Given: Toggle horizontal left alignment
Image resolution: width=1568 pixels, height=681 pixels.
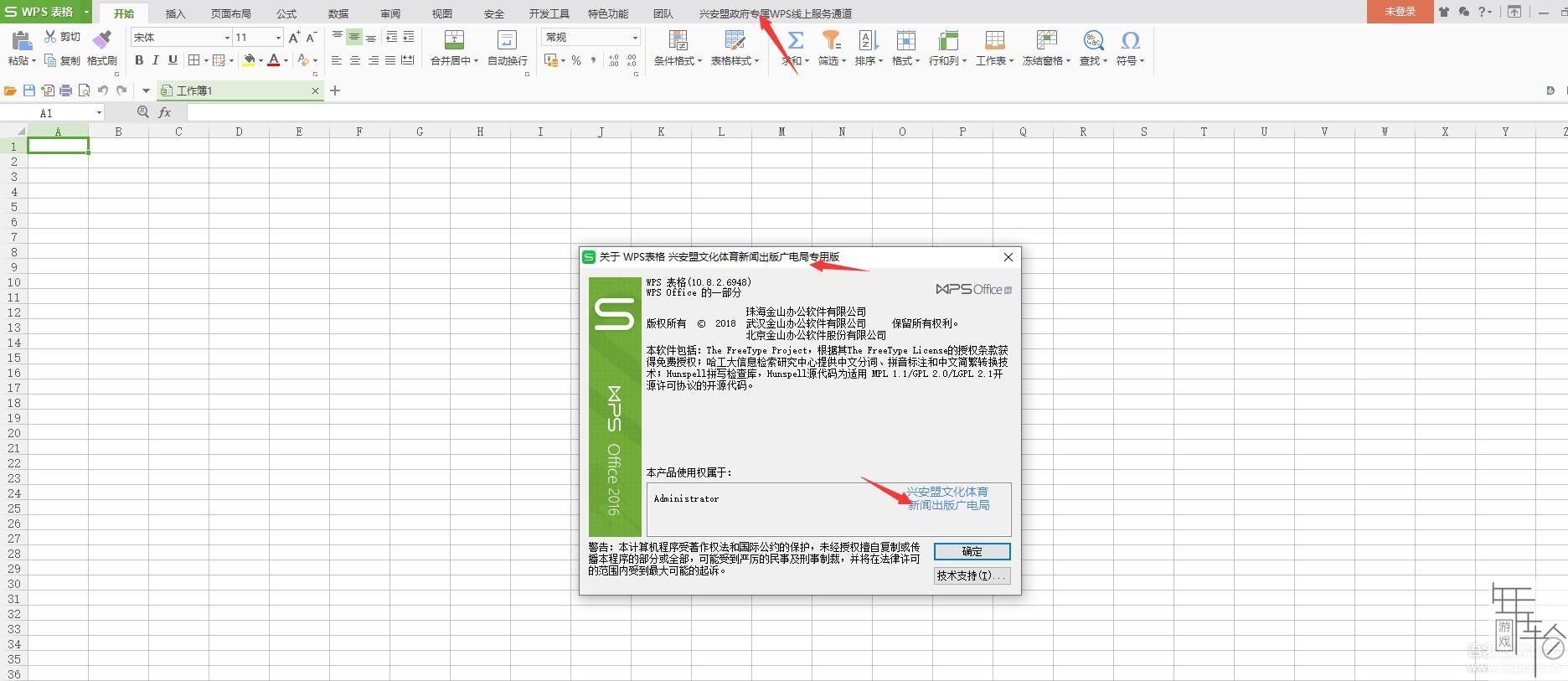Looking at the screenshot, I should pyautogui.click(x=337, y=60).
